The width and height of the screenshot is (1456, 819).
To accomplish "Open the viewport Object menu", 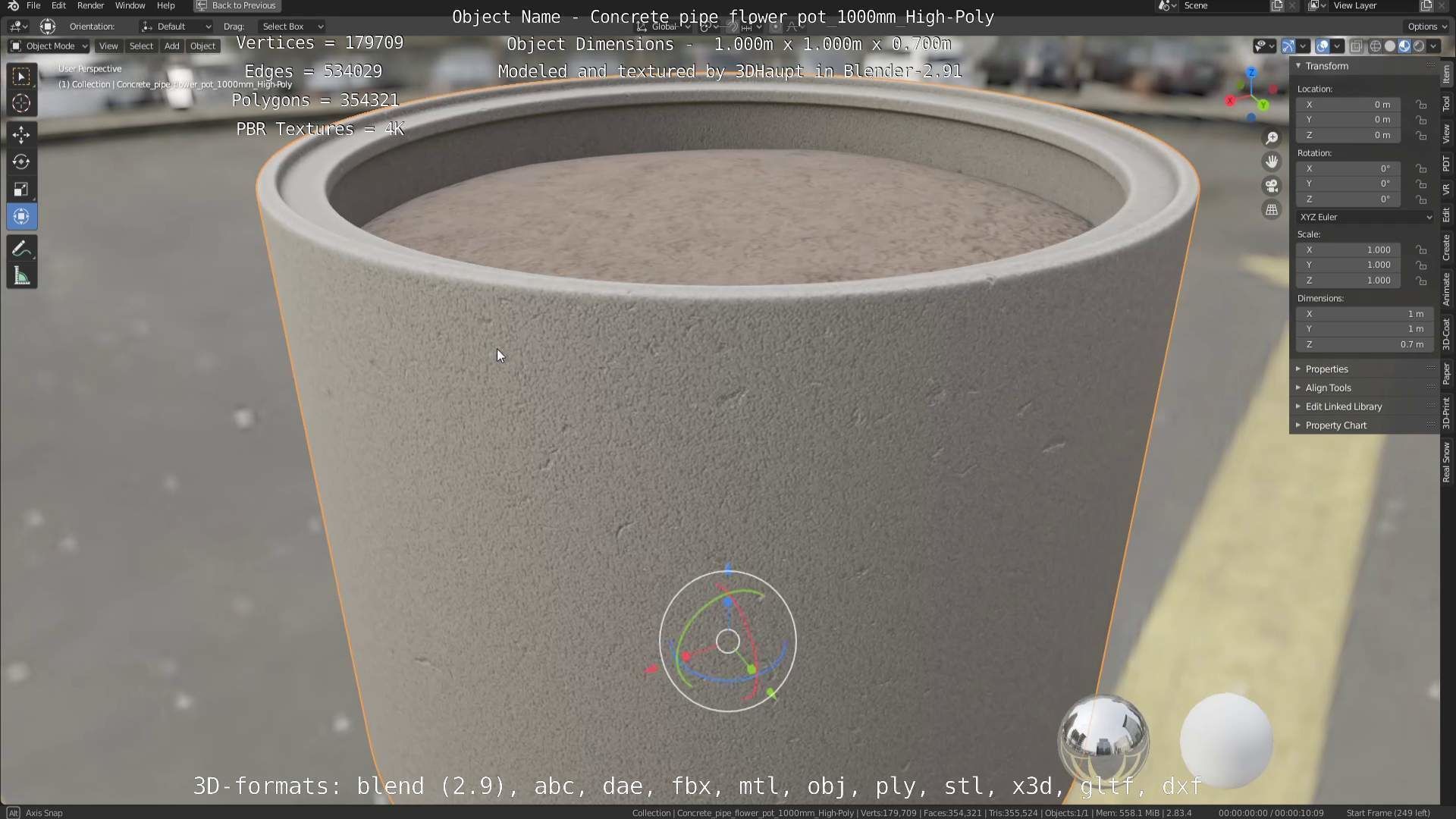I will pyautogui.click(x=202, y=46).
